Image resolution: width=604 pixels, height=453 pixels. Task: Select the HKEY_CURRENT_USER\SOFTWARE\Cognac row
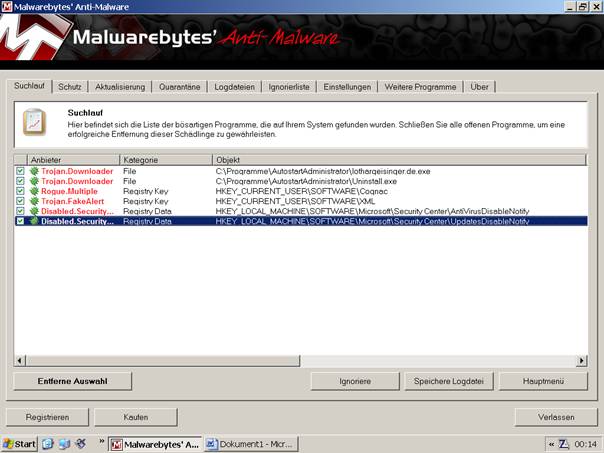[302, 191]
